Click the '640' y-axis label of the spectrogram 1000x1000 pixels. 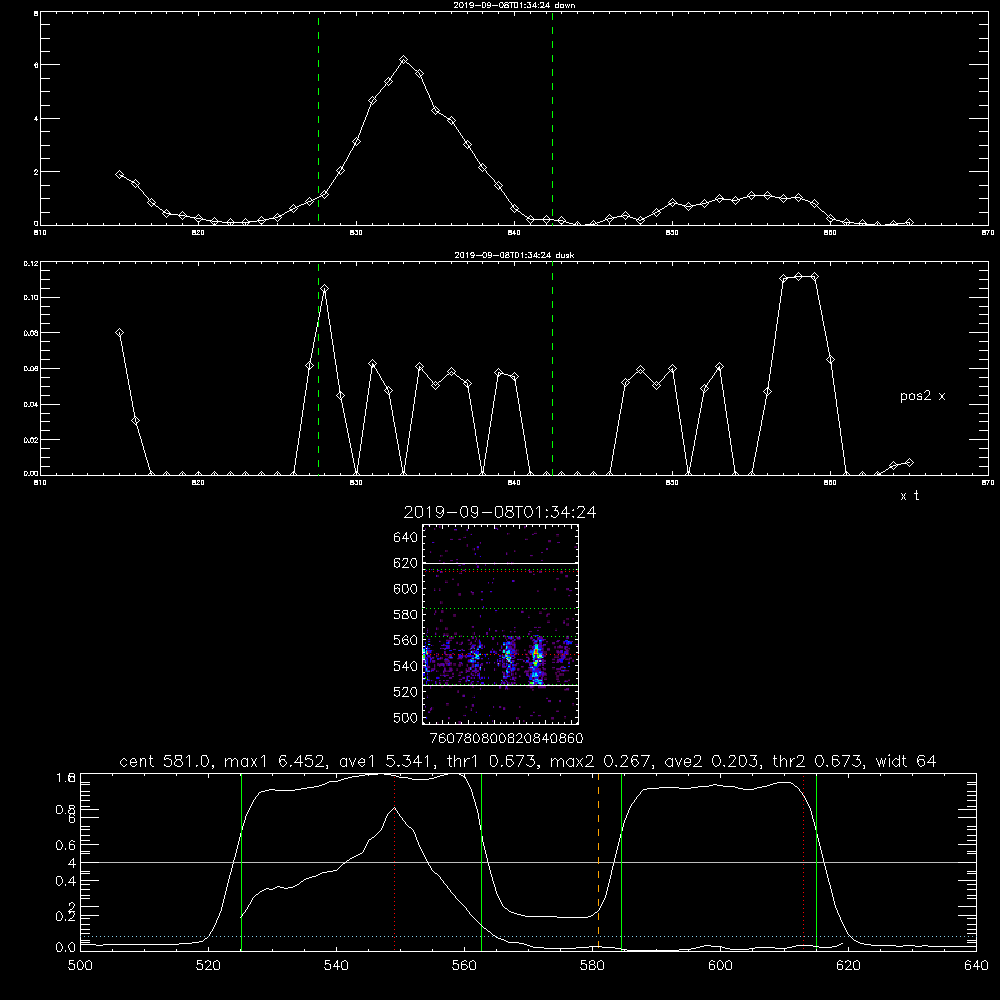406,538
